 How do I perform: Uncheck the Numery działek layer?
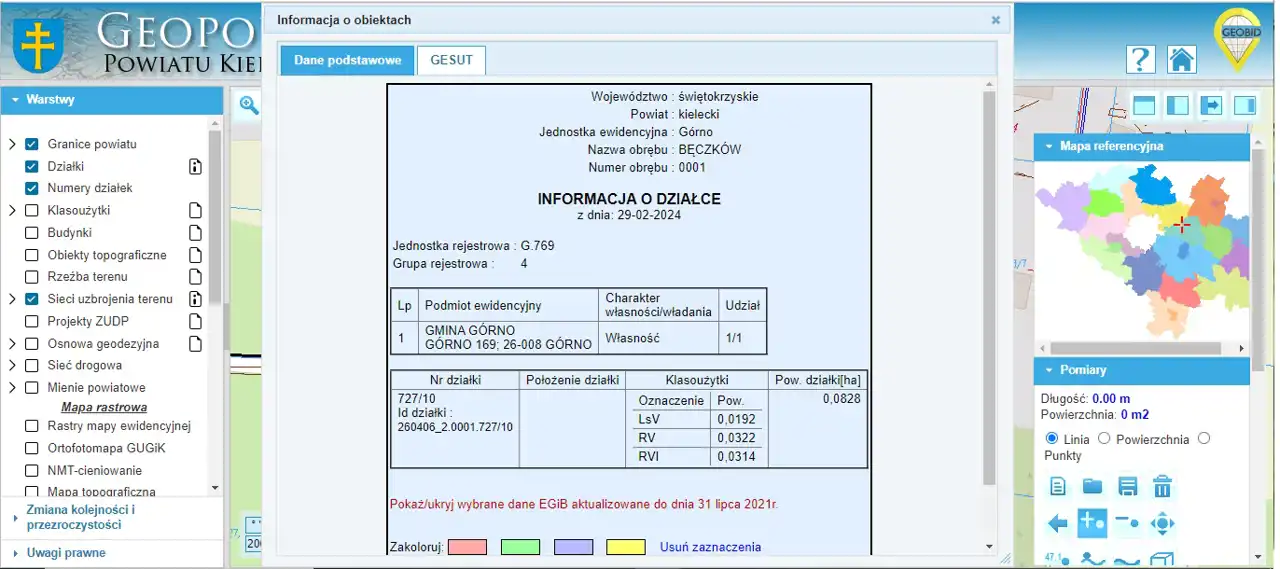point(31,188)
